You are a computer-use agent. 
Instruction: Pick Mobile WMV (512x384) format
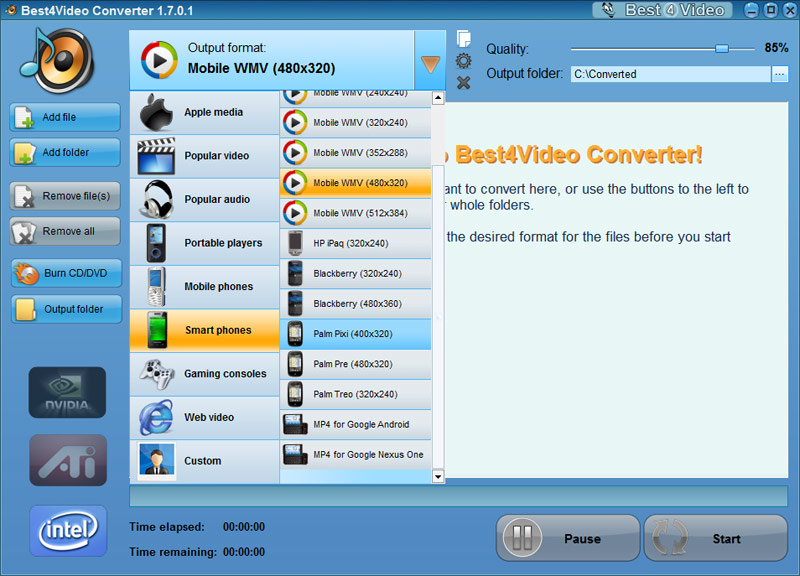[x=356, y=213]
